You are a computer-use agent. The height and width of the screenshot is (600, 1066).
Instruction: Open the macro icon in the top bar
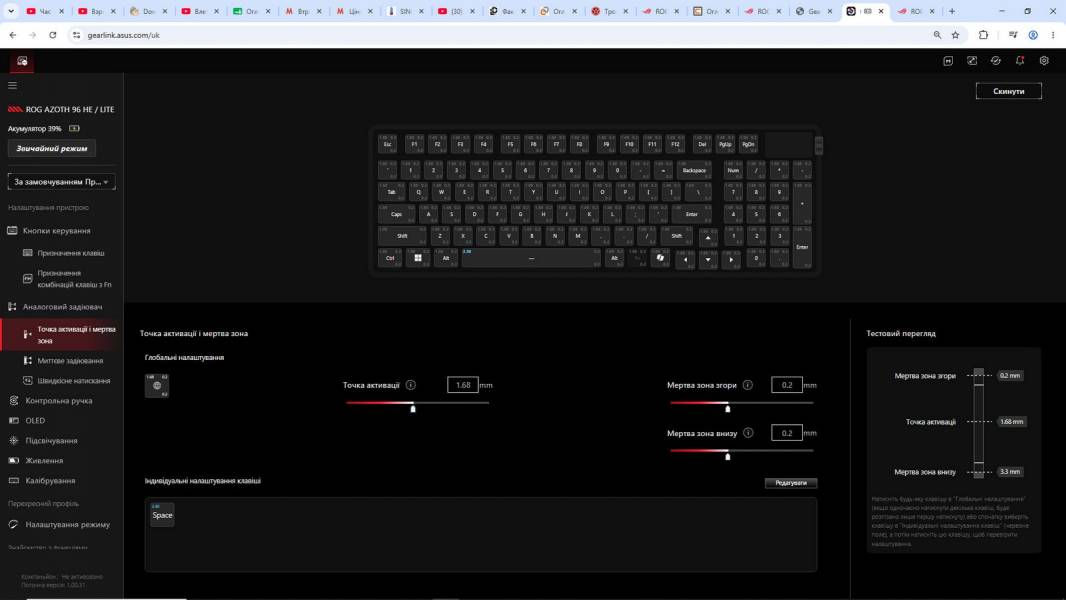[x=948, y=61]
